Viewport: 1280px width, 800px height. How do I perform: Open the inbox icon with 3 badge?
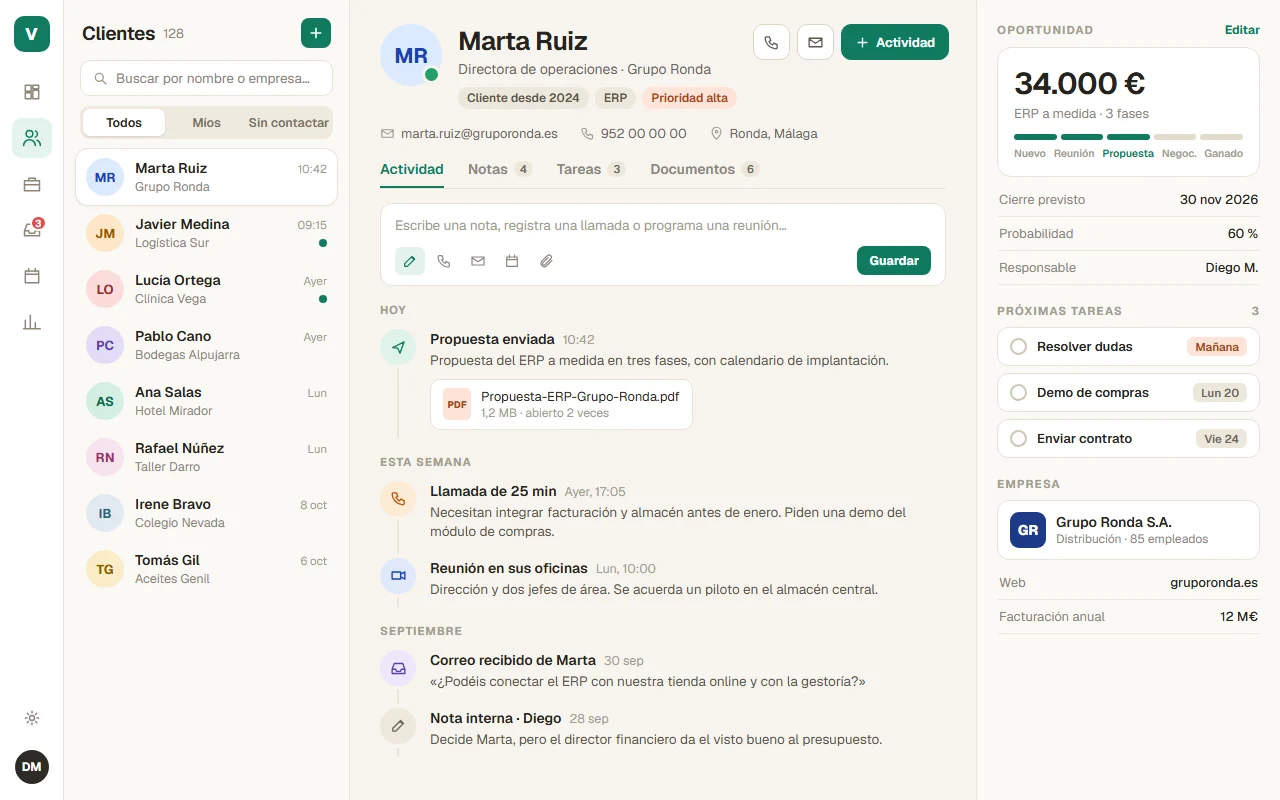tap(32, 230)
